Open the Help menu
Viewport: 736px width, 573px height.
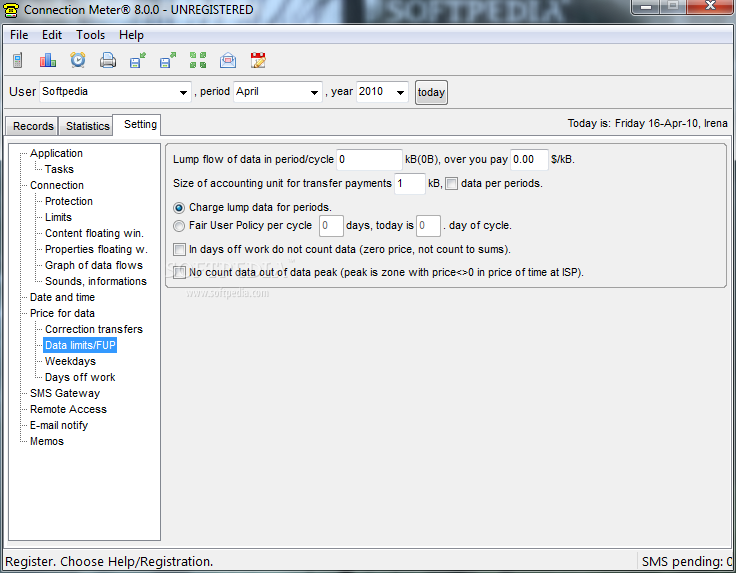coord(131,35)
